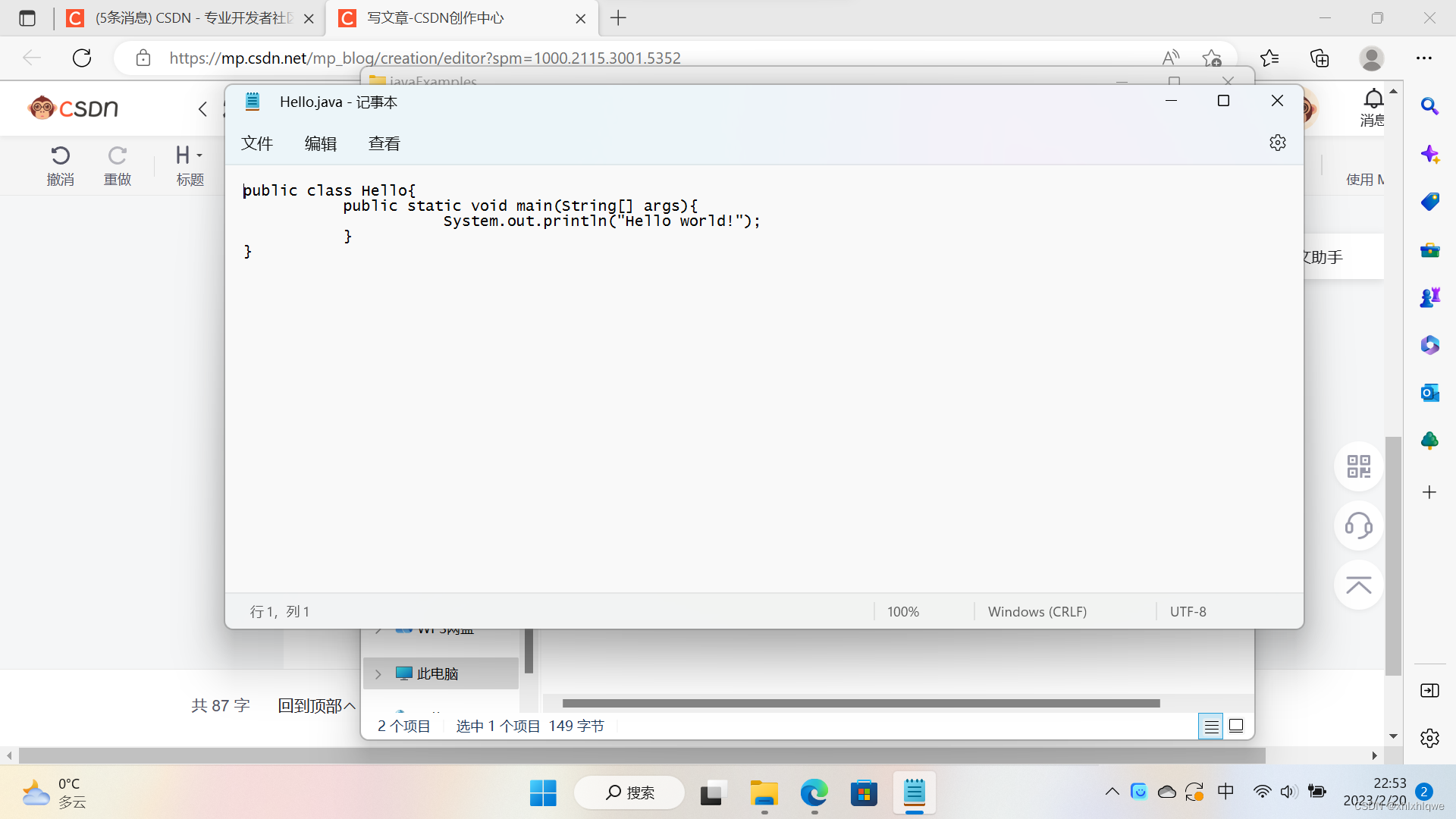Screen dimensions: 1456x819
Task: Expand the 此电脑 tree node
Action: tap(378, 674)
